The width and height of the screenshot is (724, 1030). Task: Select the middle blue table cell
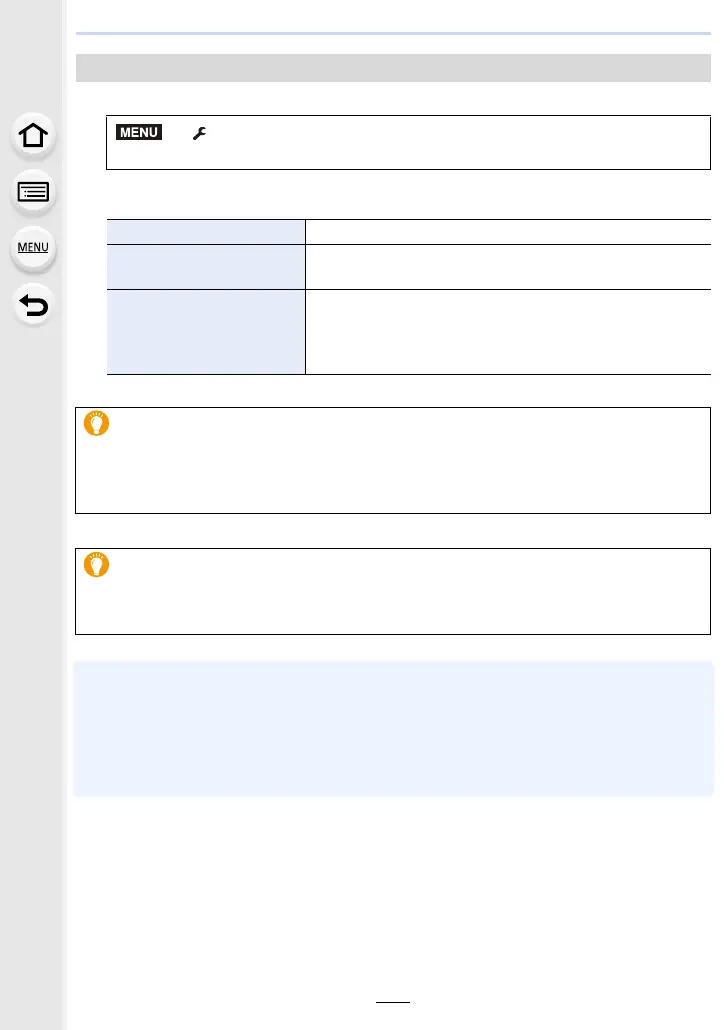pos(206,266)
